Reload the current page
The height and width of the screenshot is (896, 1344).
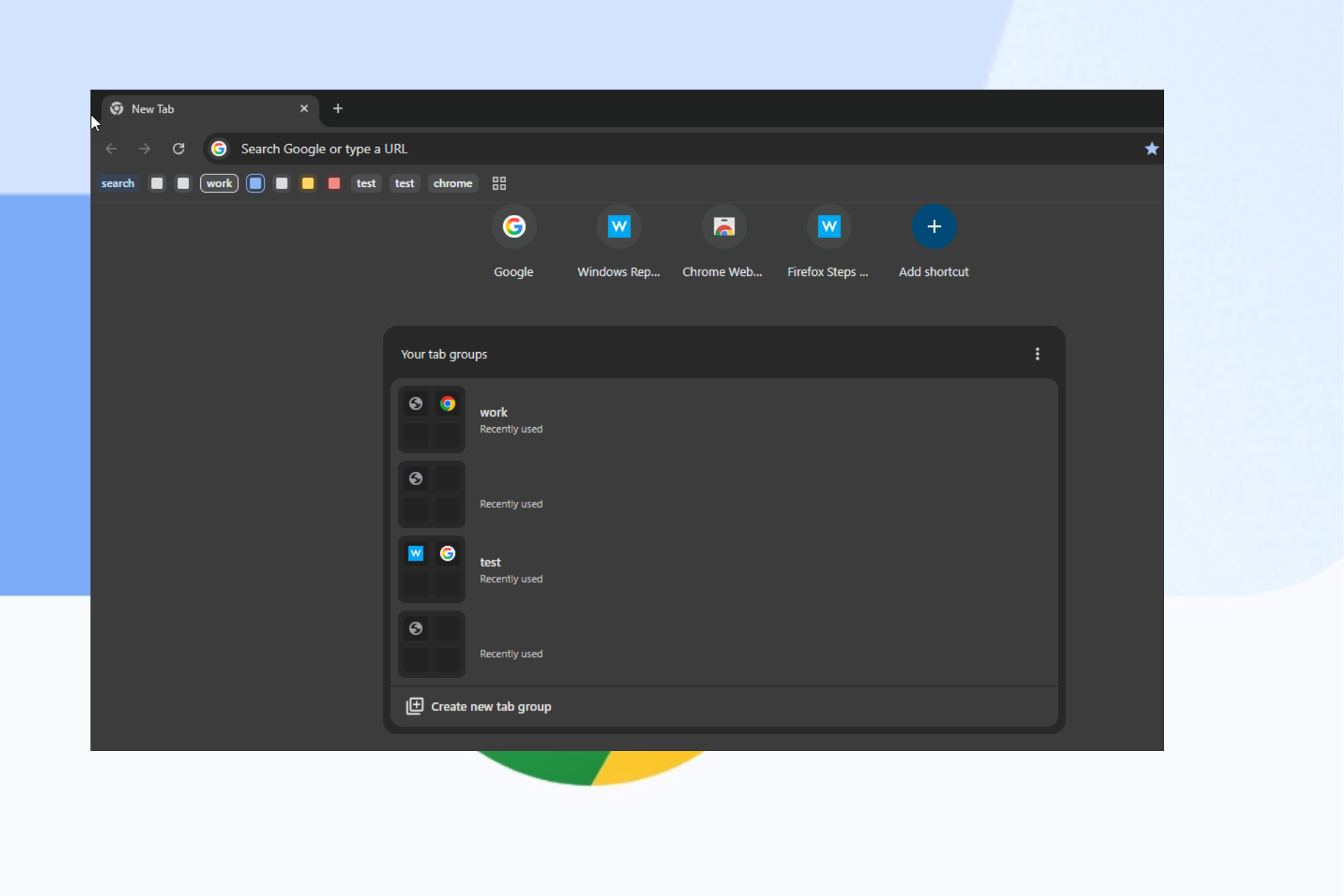point(178,148)
